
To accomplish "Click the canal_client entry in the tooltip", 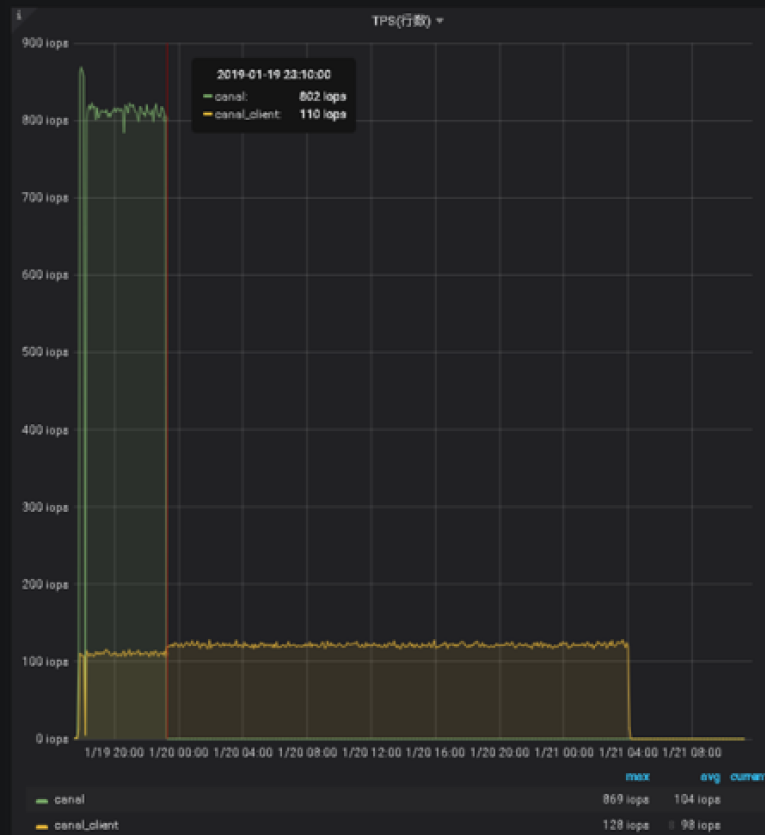I will (x=248, y=115).
